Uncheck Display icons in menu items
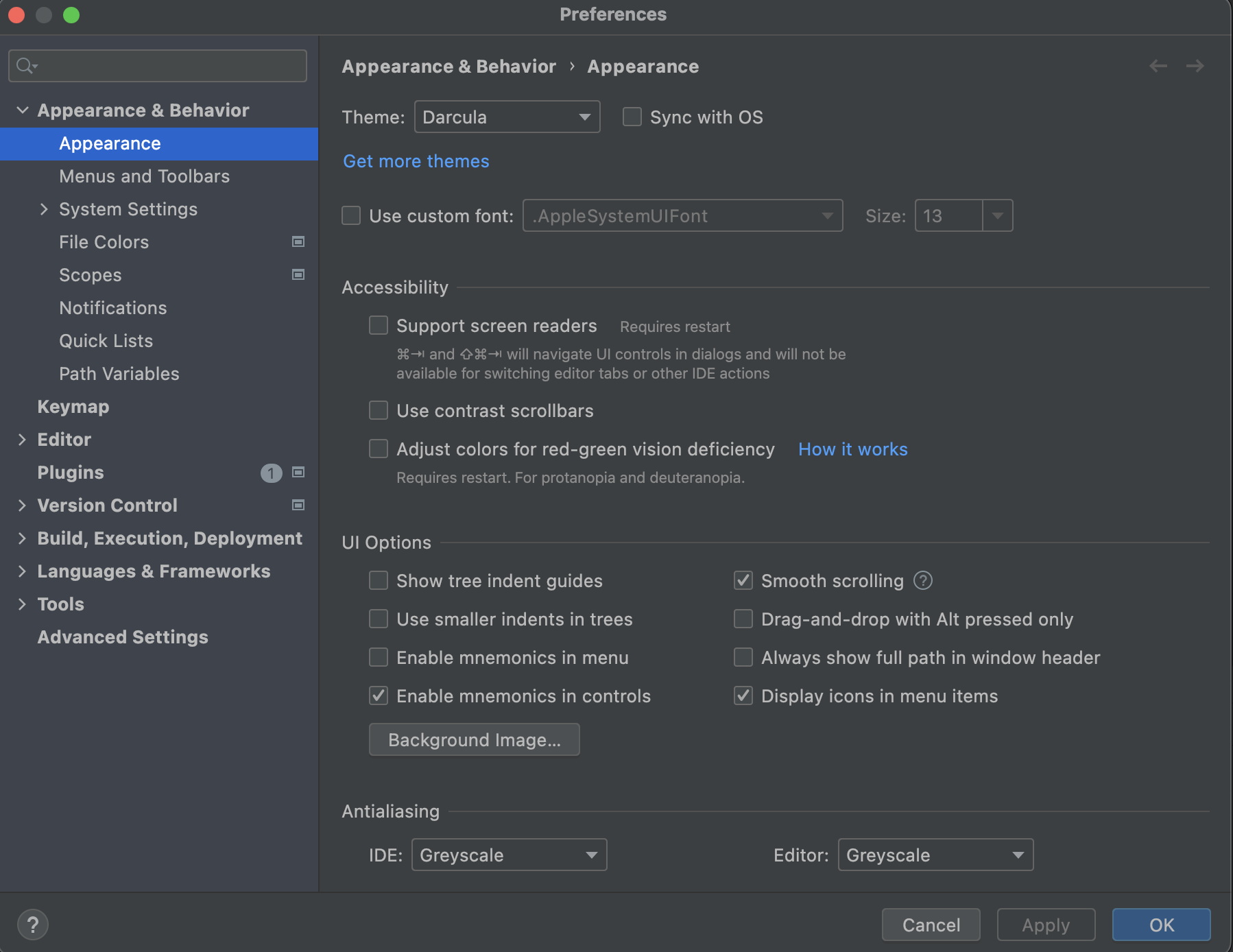Screen dimensions: 1233x952 coord(743,695)
